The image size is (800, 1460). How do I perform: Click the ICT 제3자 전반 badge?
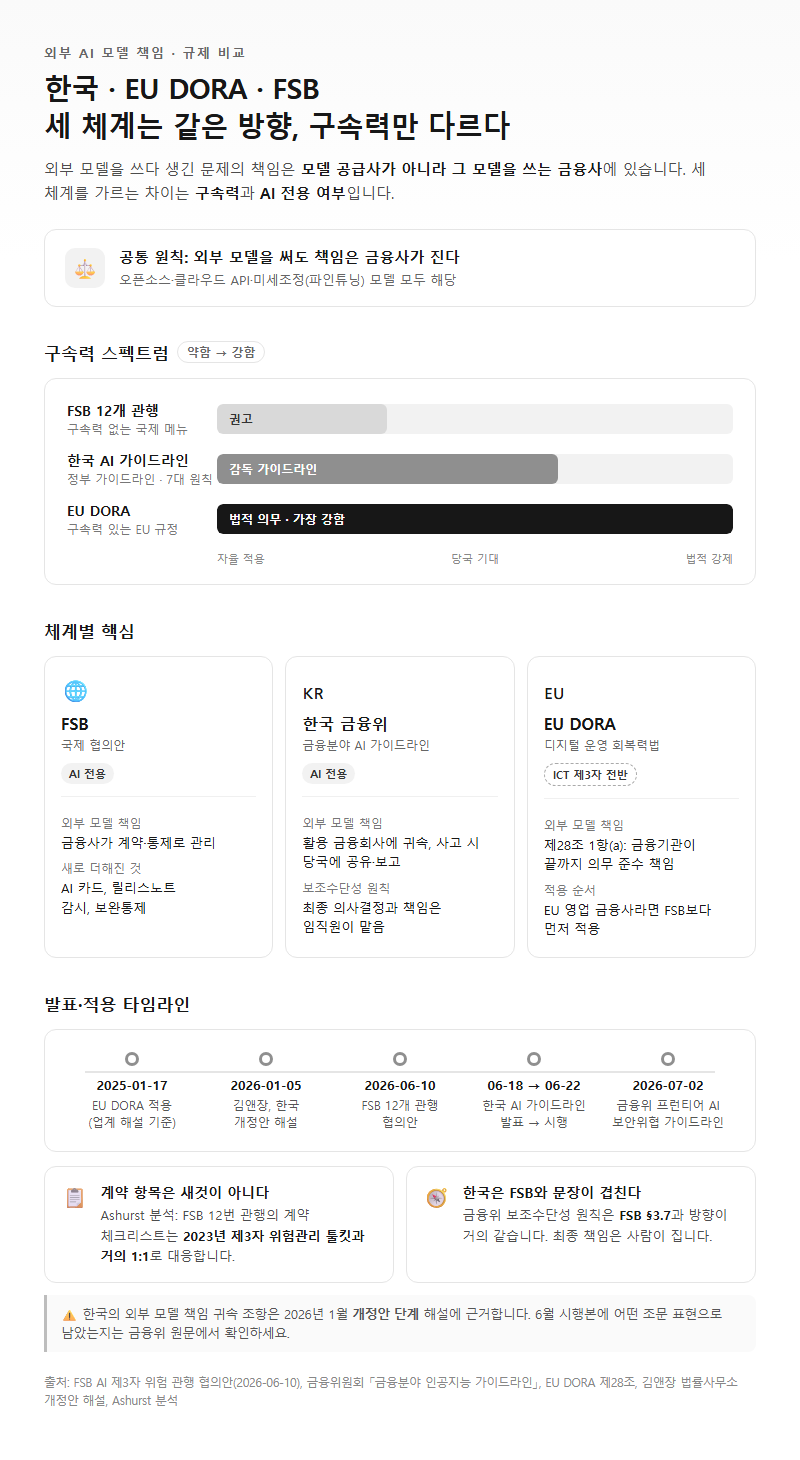[x=590, y=775]
